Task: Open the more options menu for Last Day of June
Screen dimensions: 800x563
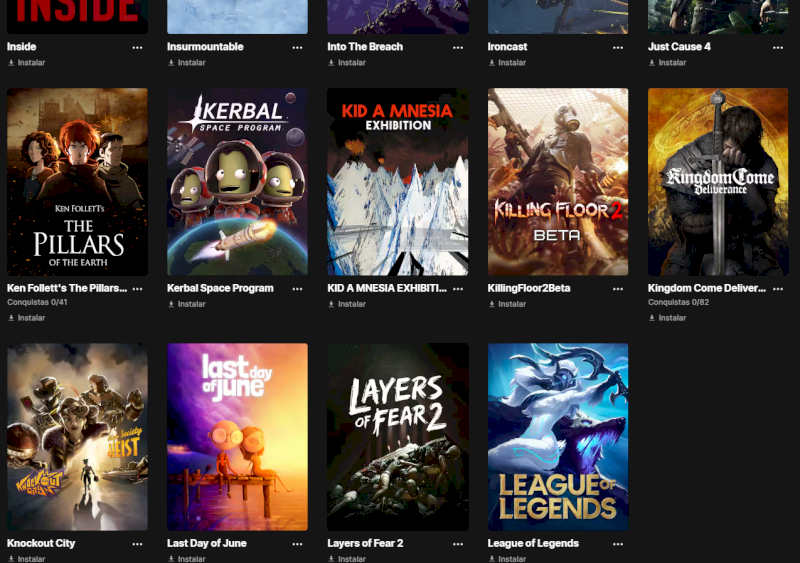Action: [x=297, y=544]
